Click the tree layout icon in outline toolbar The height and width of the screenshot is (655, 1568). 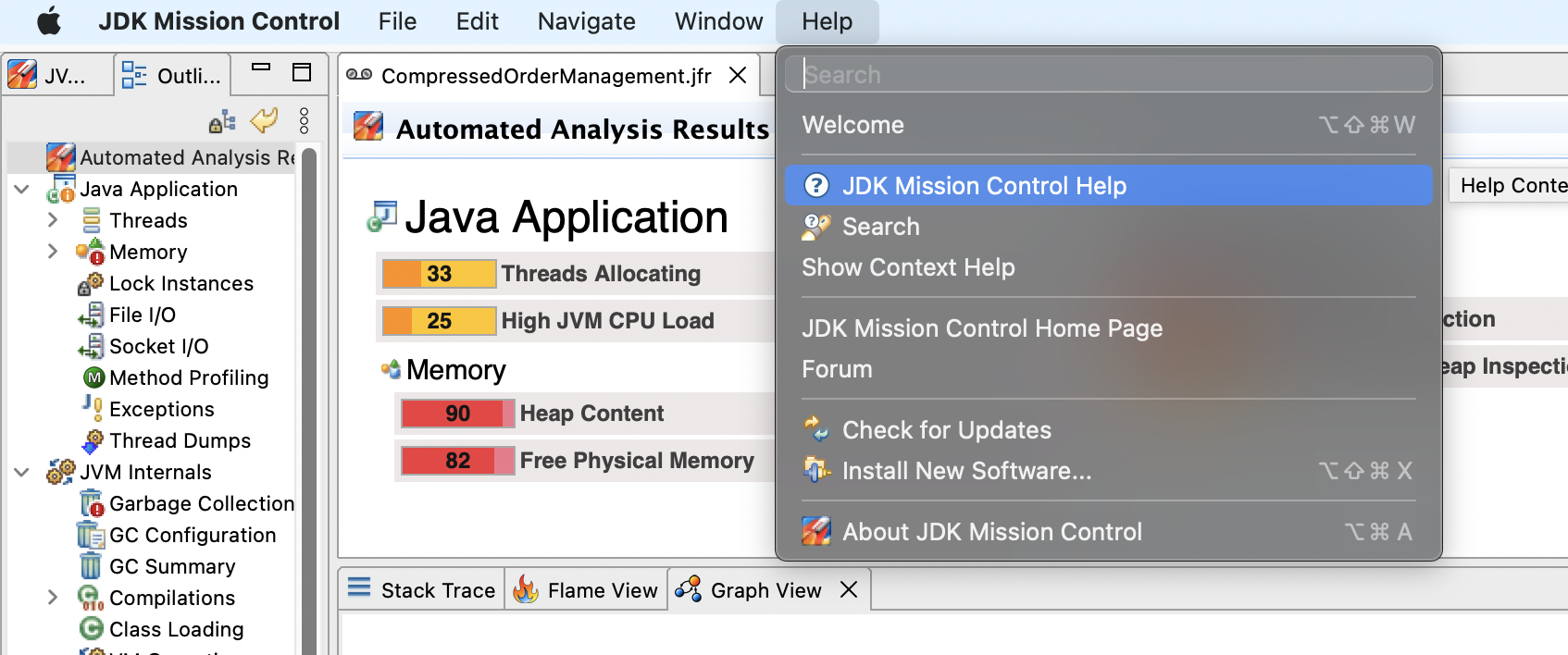pos(222,121)
